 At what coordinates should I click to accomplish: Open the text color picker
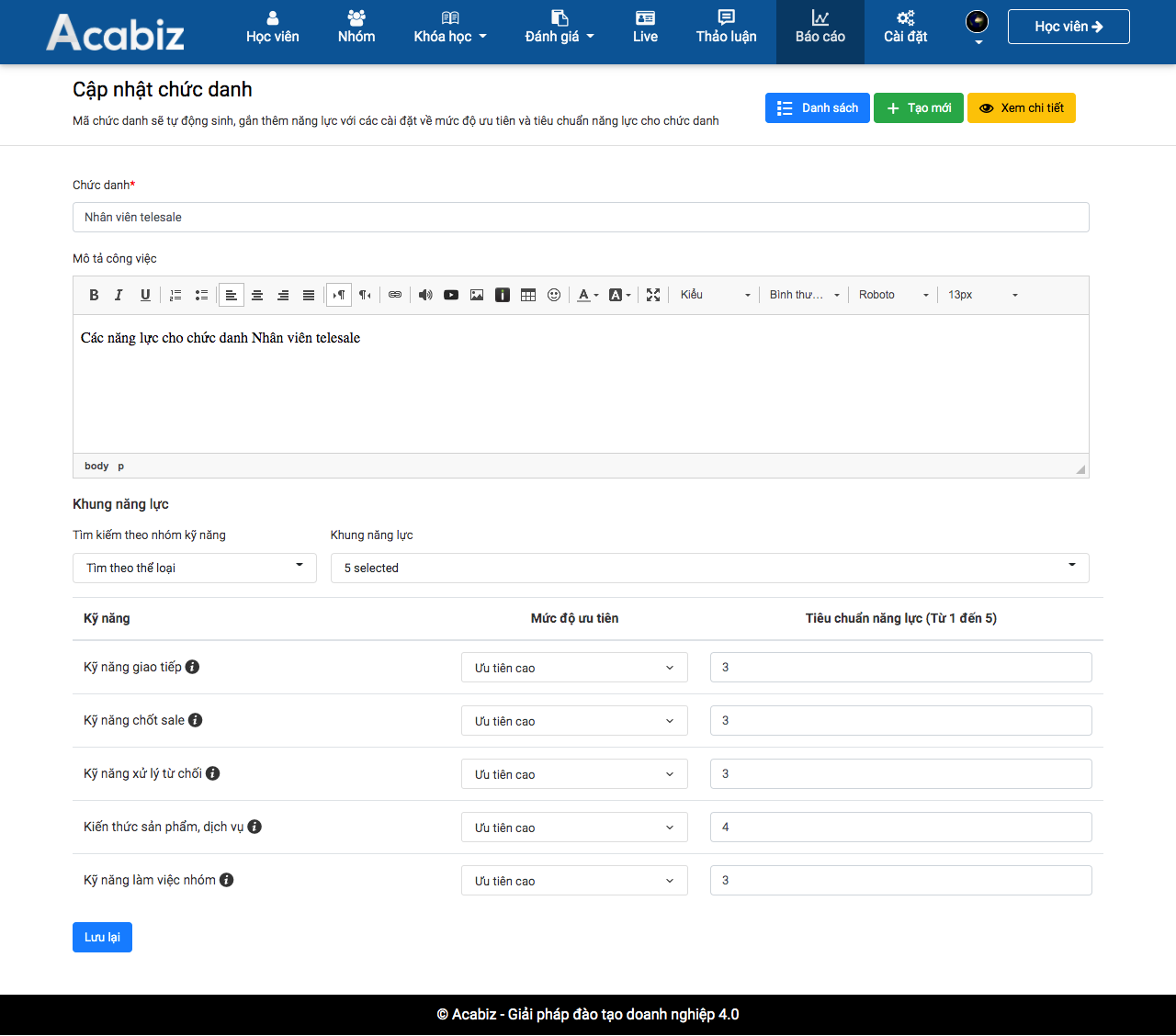pos(588,295)
